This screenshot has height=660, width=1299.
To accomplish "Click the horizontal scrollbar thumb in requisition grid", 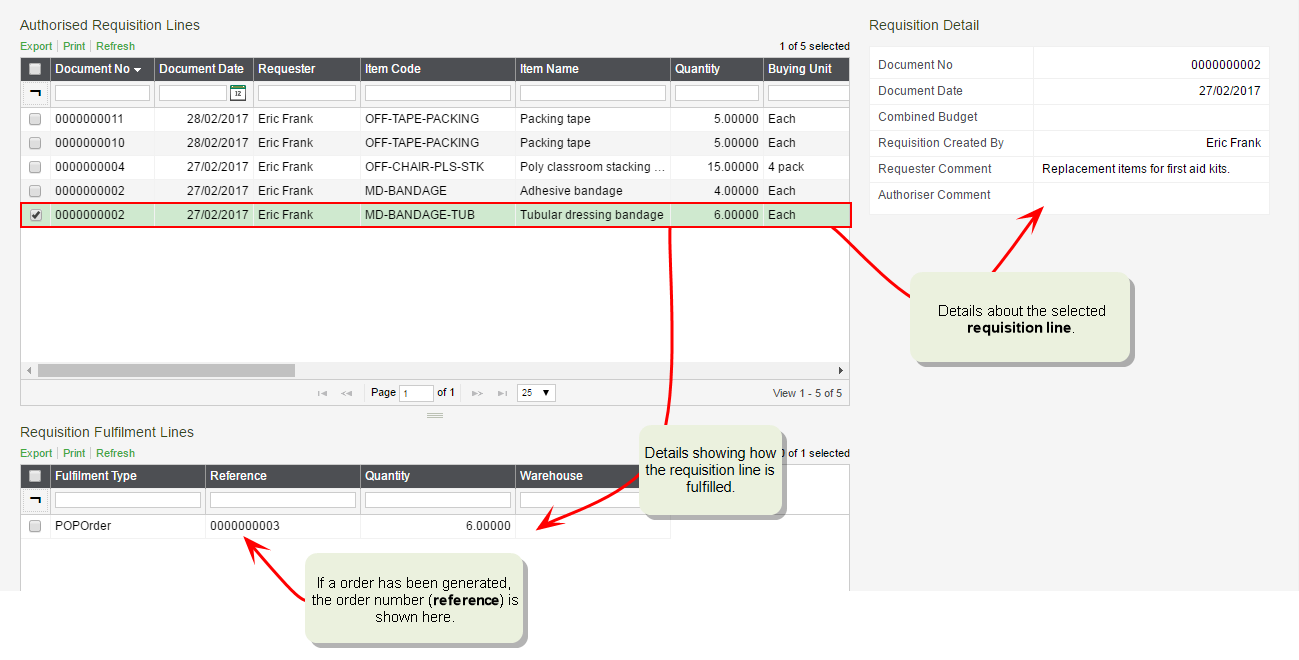I will coord(166,370).
